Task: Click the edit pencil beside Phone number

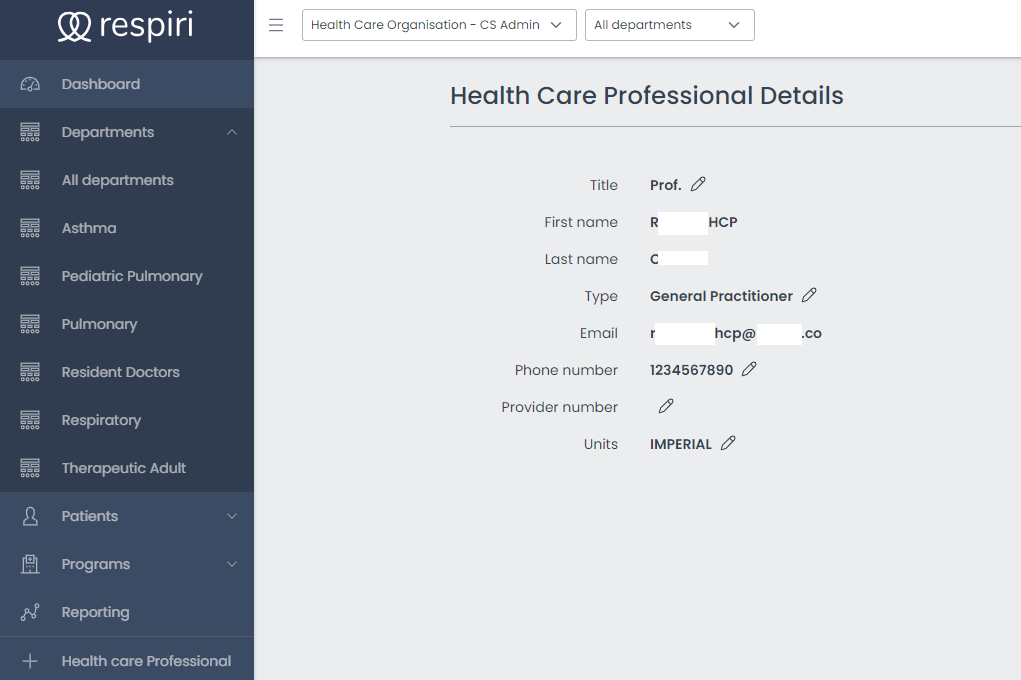Action: [749, 369]
